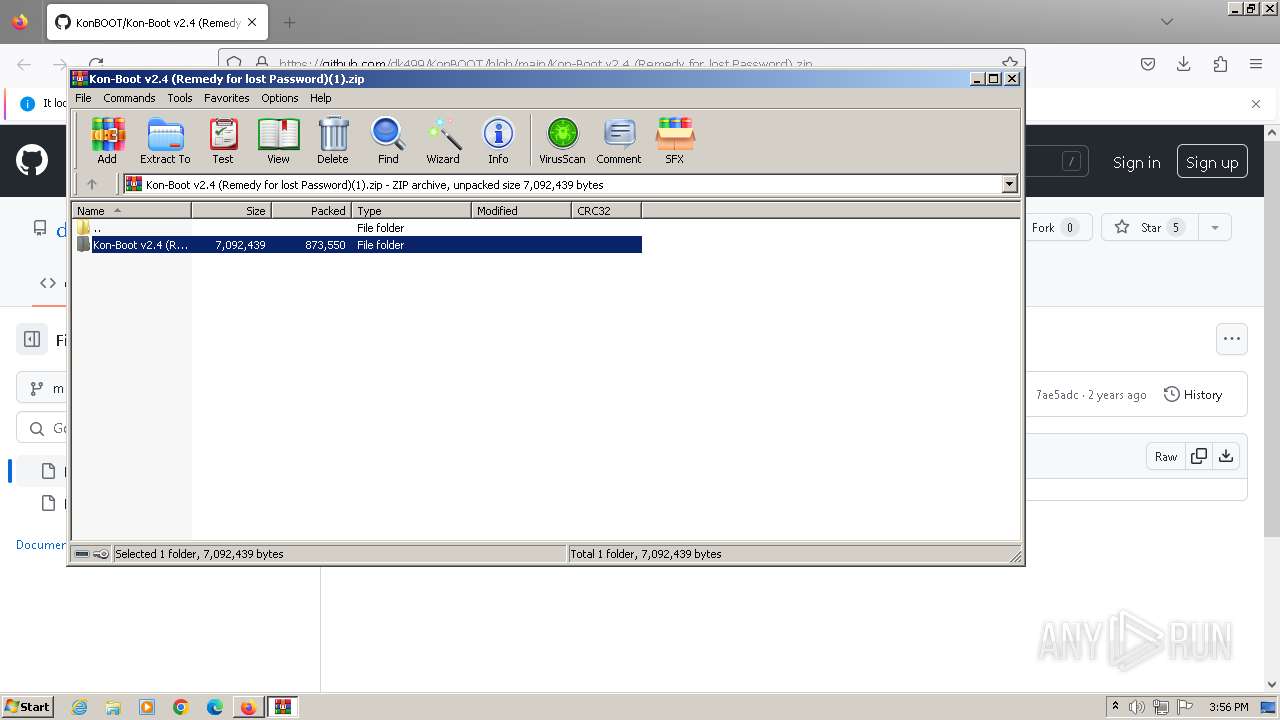Click the Add toolbar icon in WinRAR
Image resolution: width=1280 pixels, height=720 pixels.
pos(107,140)
